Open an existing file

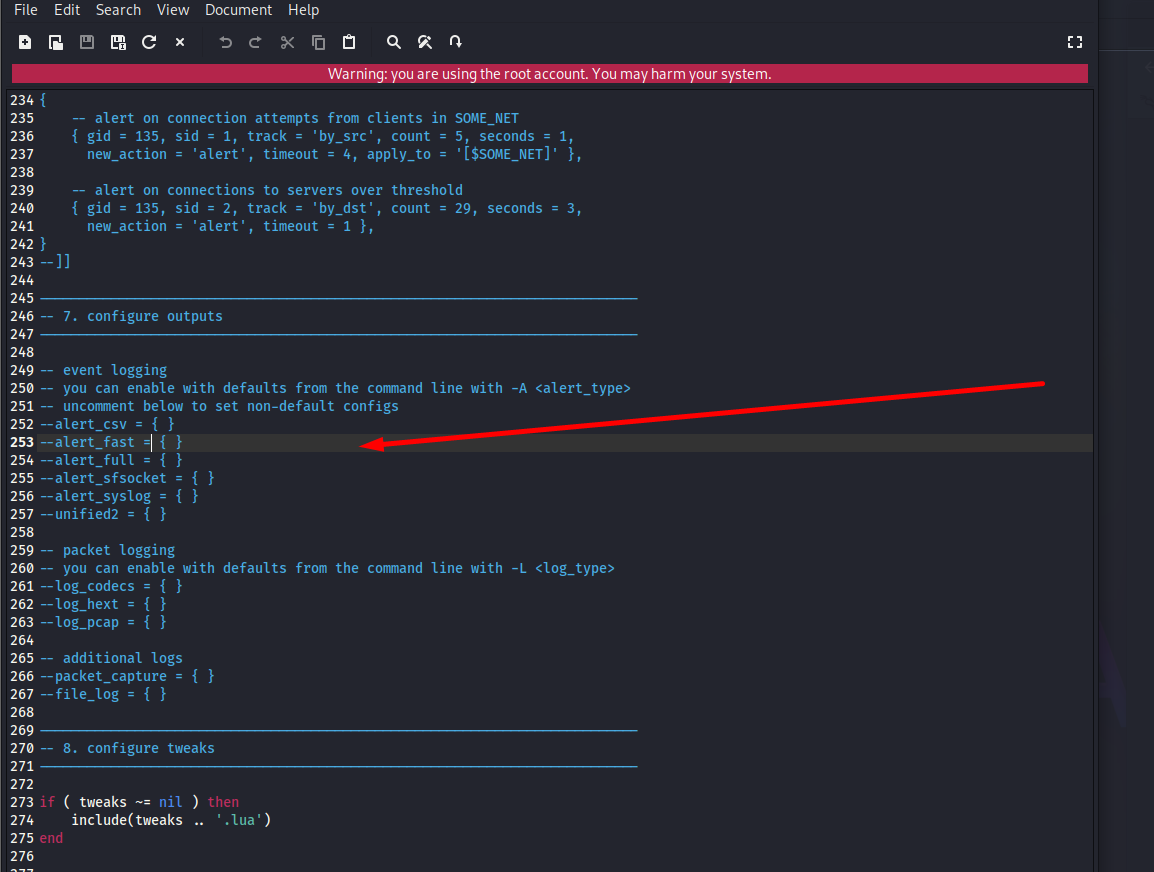(56, 42)
